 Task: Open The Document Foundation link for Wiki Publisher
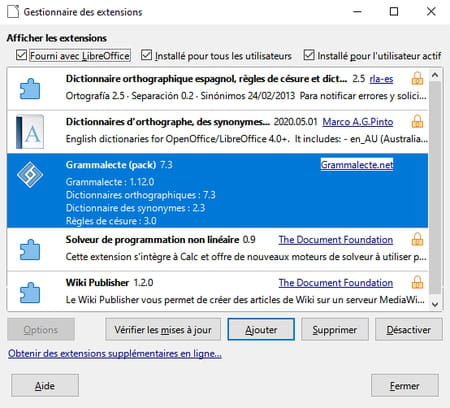tap(336, 283)
